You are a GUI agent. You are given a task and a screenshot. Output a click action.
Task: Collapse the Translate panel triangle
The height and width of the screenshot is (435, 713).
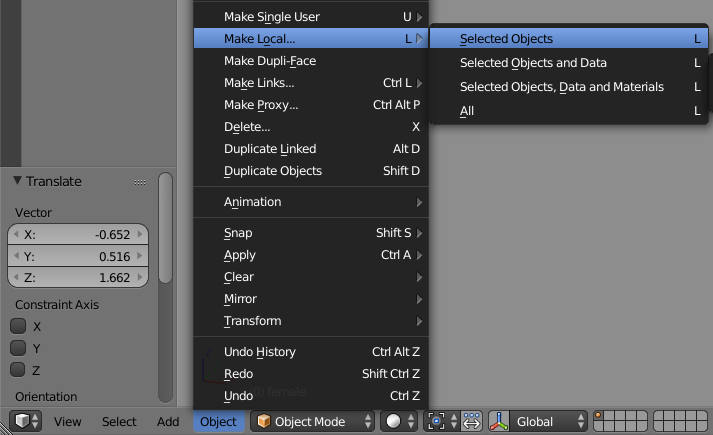tap(17, 180)
